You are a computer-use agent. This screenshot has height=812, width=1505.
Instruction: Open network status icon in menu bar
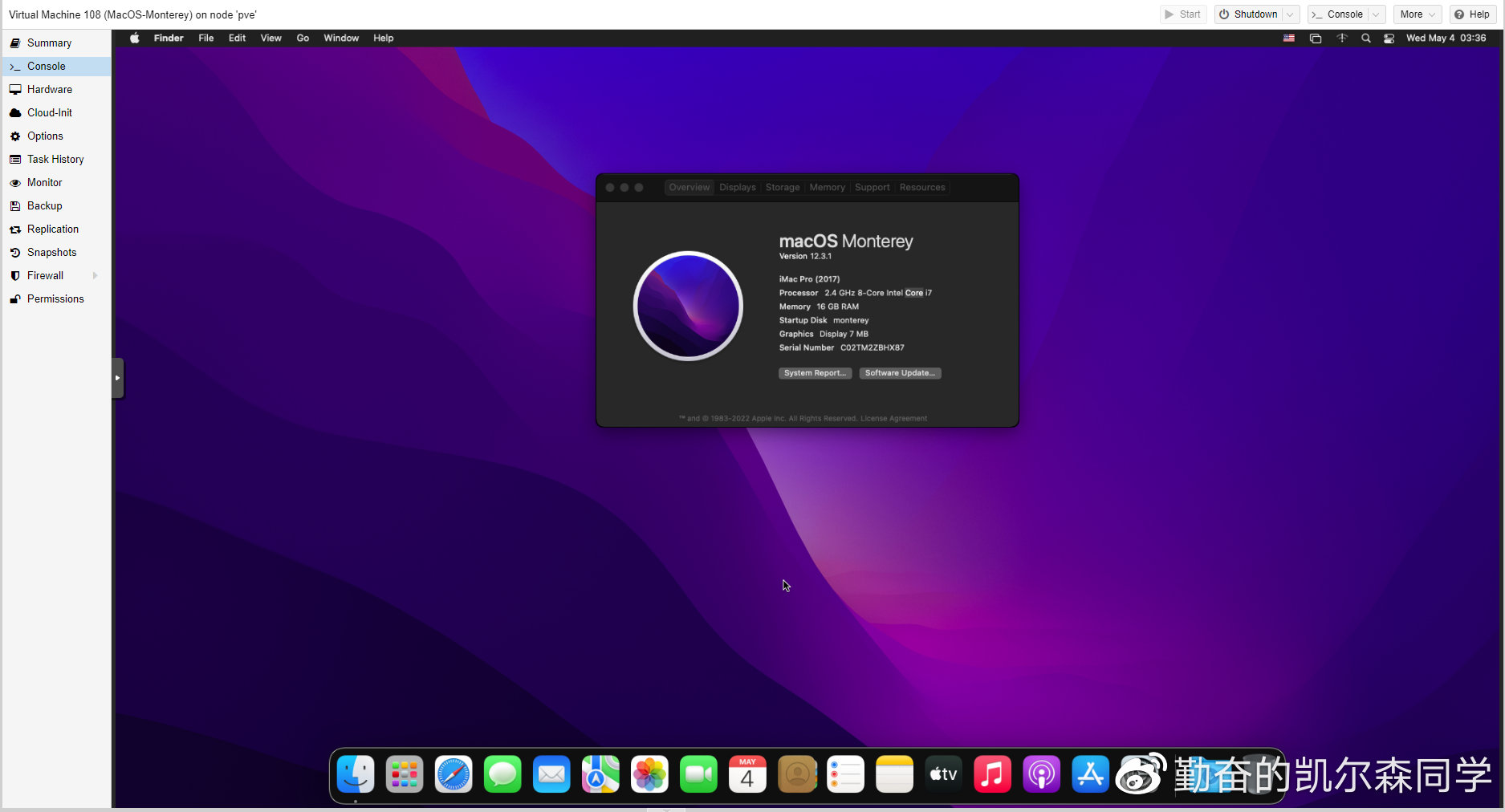1341,38
